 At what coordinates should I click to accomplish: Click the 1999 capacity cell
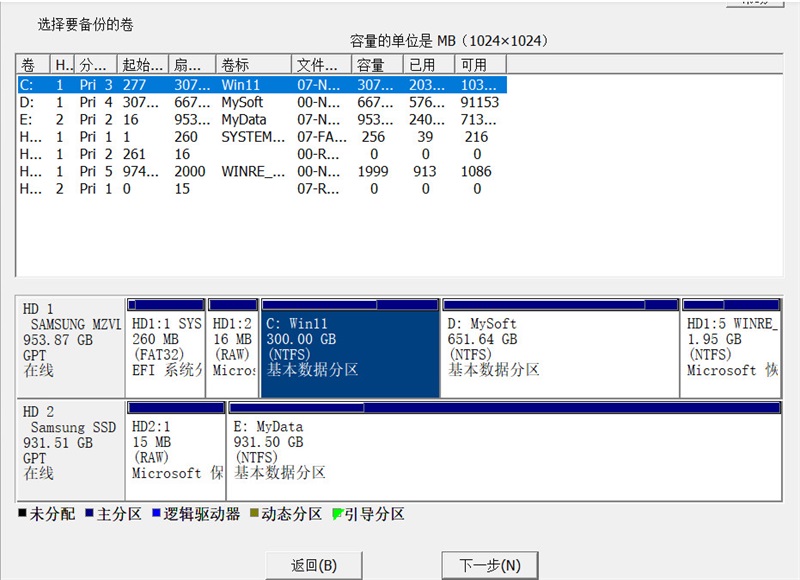click(x=373, y=171)
